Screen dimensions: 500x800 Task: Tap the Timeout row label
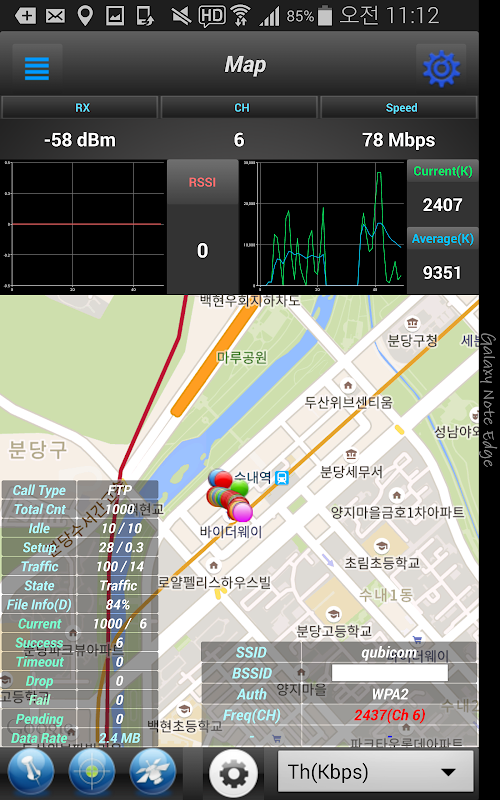click(39, 662)
